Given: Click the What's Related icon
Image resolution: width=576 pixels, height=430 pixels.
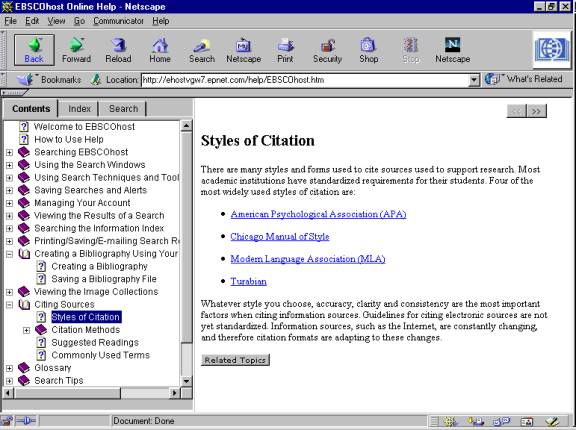Looking at the screenshot, I should point(492,79).
